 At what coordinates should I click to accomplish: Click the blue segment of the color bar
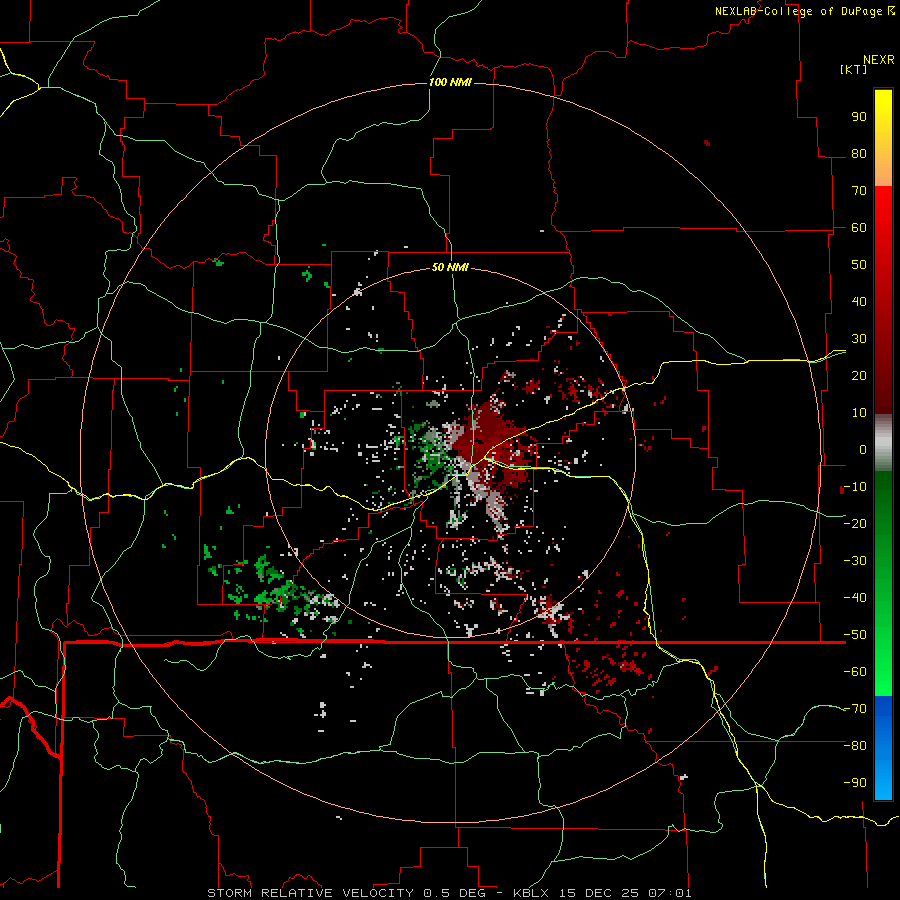click(883, 748)
